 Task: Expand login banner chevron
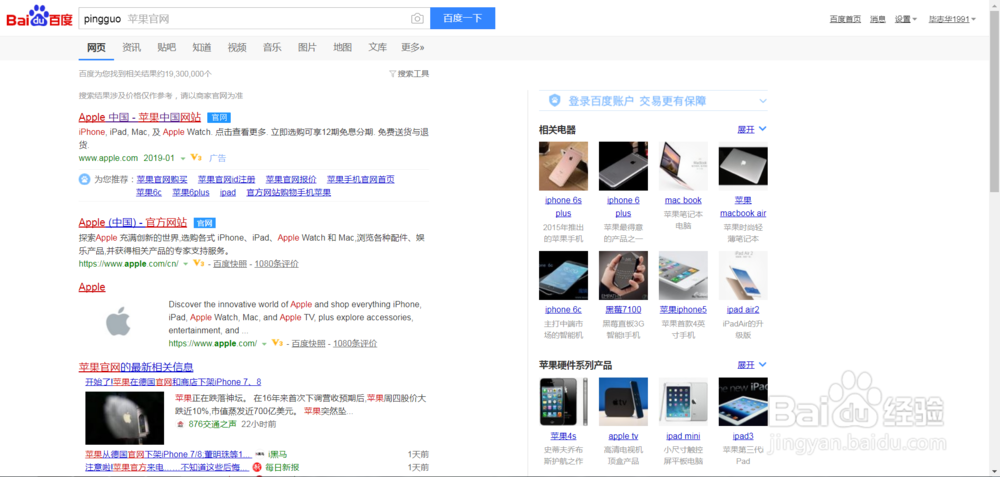click(763, 101)
